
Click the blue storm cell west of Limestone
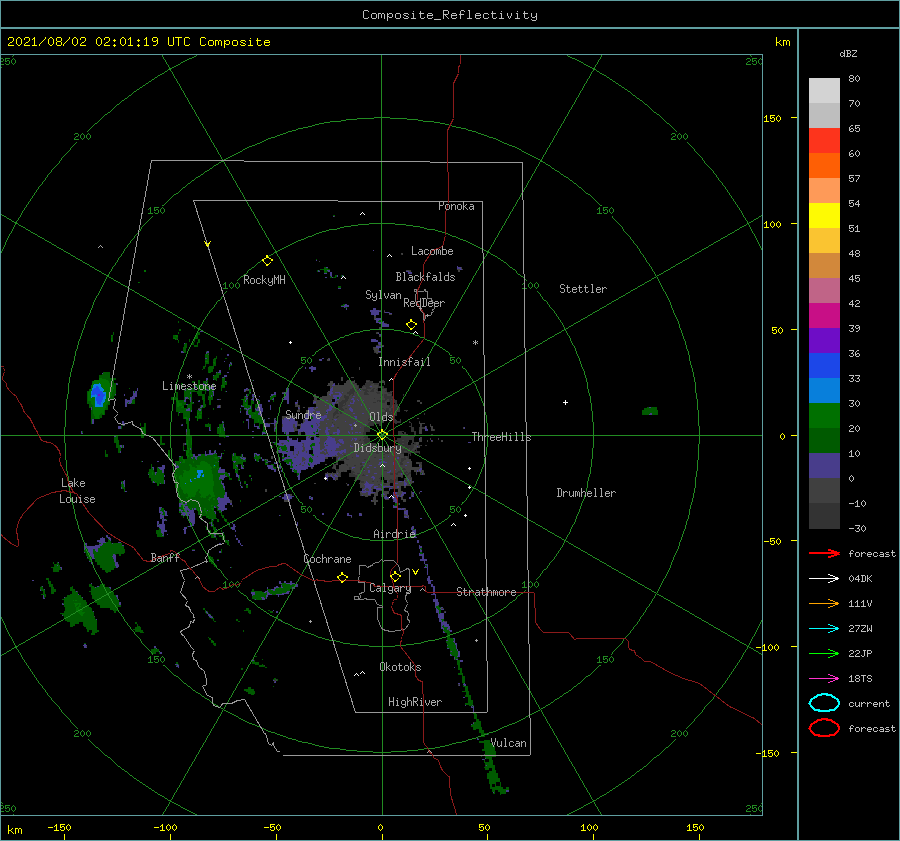click(x=99, y=395)
